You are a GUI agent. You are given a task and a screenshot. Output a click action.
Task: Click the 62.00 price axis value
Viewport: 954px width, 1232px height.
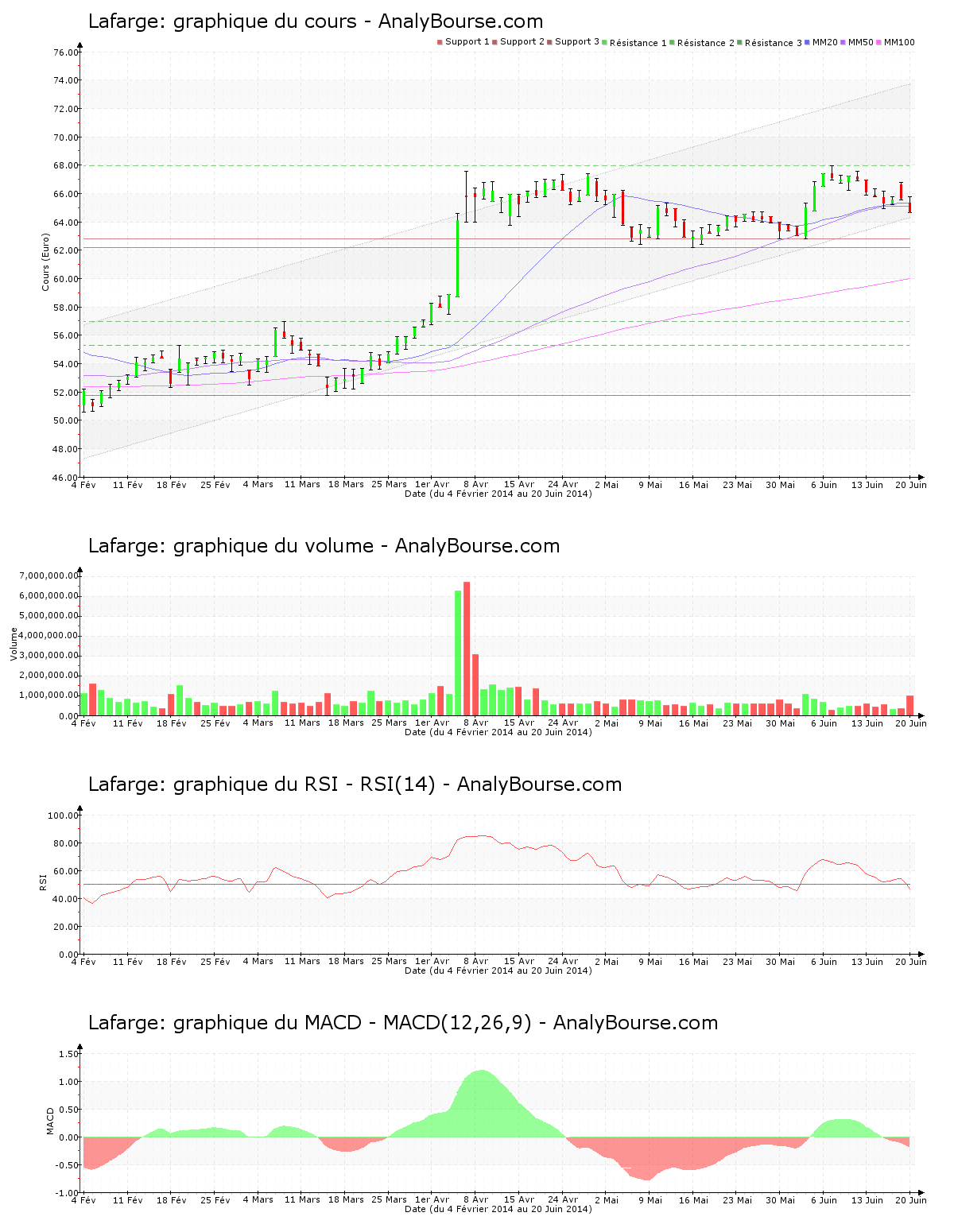click(66, 250)
